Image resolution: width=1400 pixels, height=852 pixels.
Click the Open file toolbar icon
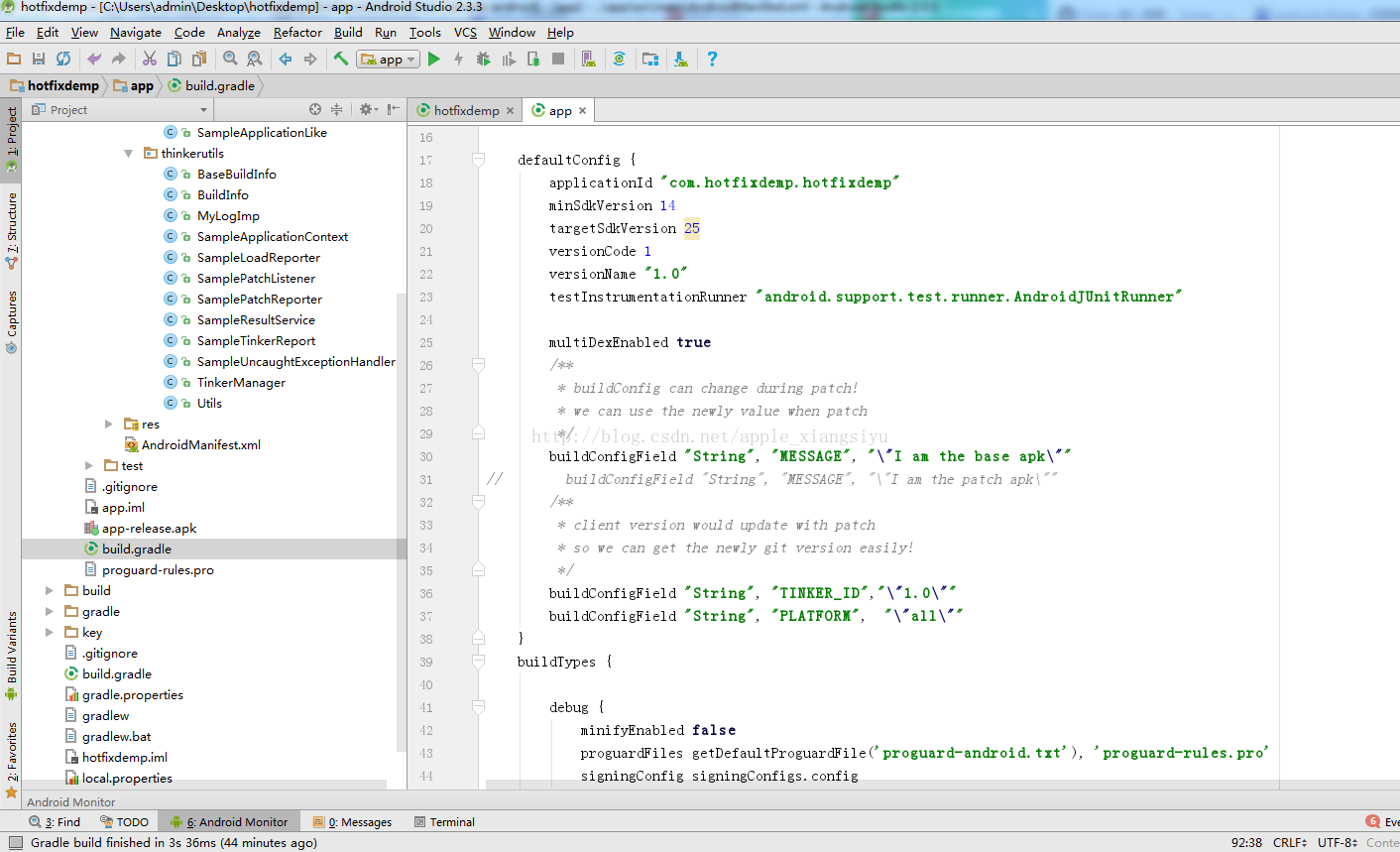click(14, 60)
